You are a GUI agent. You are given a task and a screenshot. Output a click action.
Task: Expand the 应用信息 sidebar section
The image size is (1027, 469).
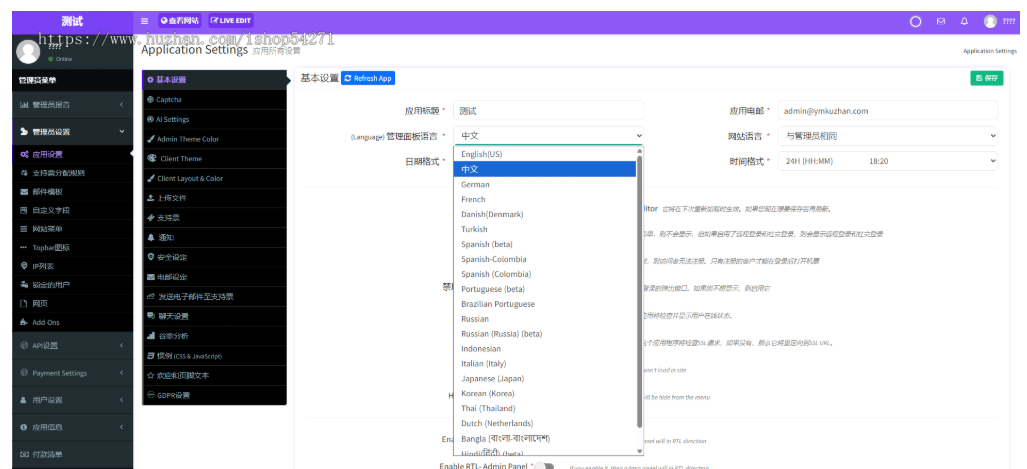click(72, 427)
